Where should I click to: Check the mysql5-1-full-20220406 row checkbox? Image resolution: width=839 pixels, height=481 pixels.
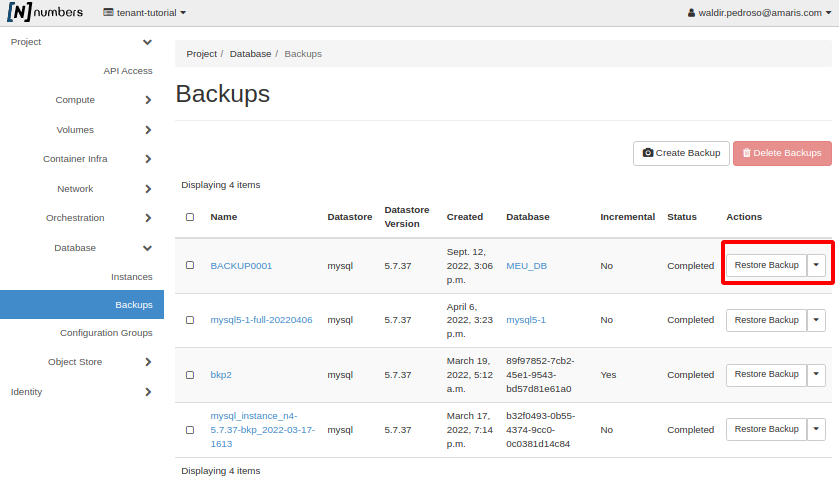coord(190,320)
